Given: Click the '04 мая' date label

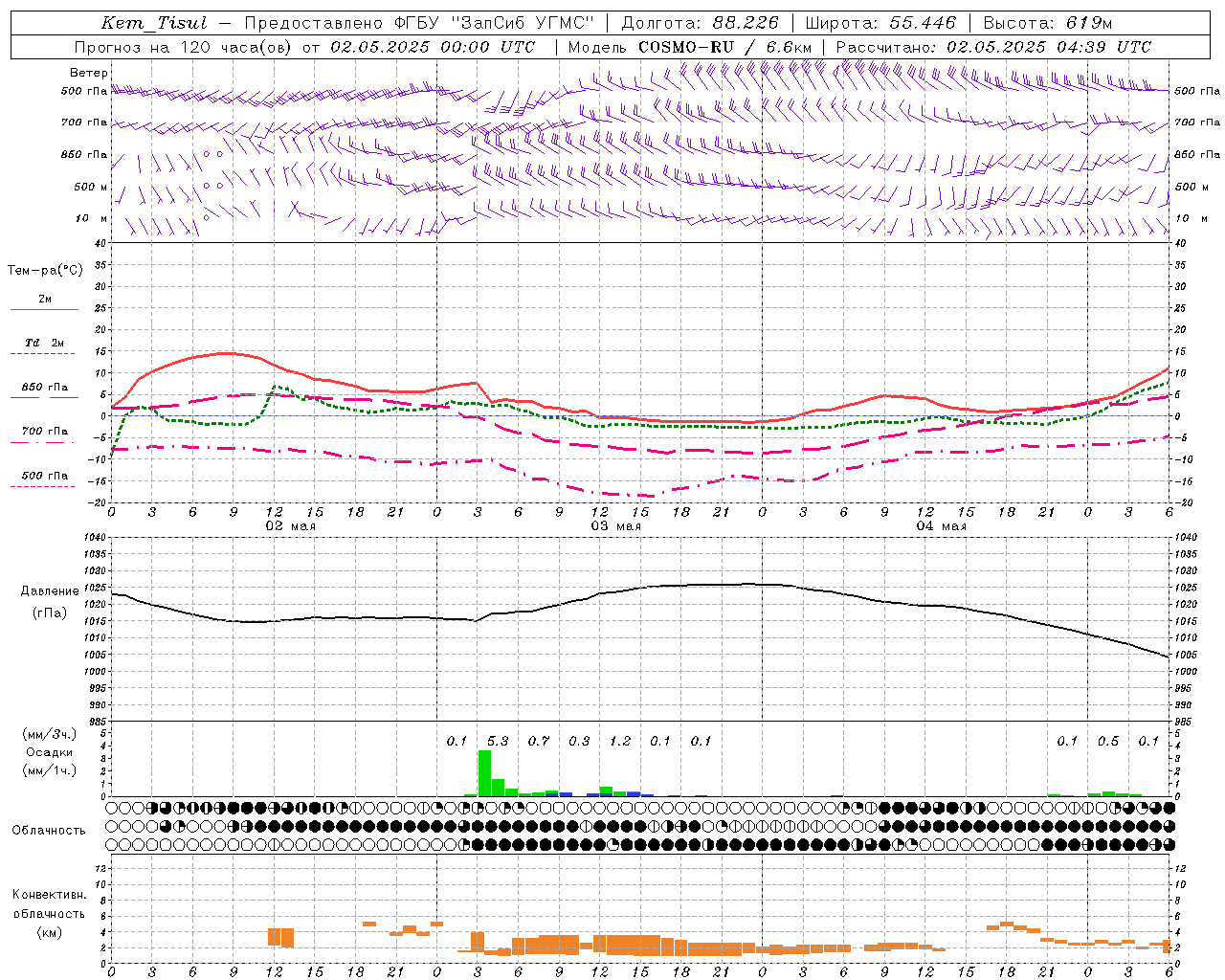Looking at the screenshot, I should pyautogui.click(x=941, y=526).
